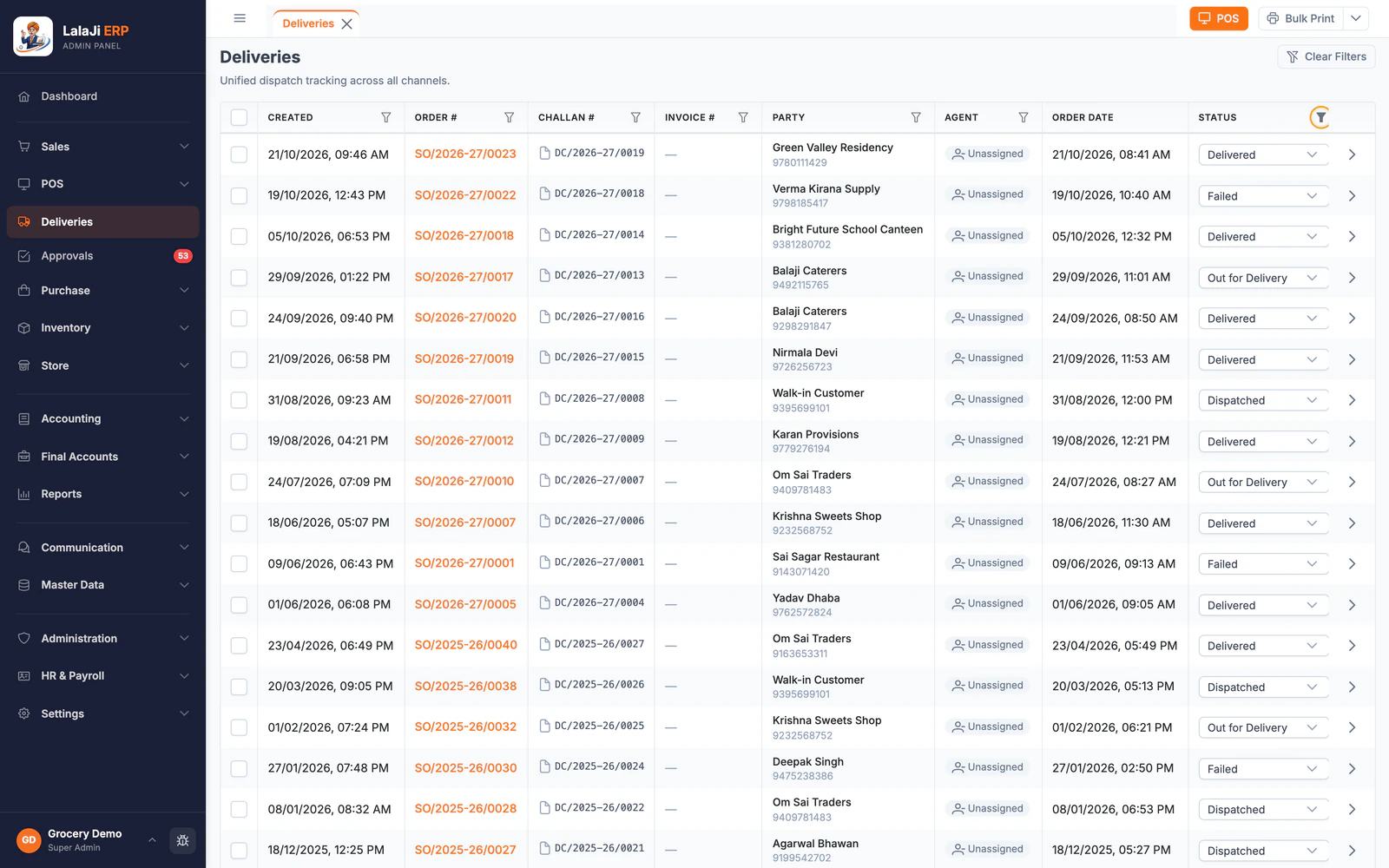
Task: Change the Failed status for Verma Kirana Supply
Action: coord(1263,196)
